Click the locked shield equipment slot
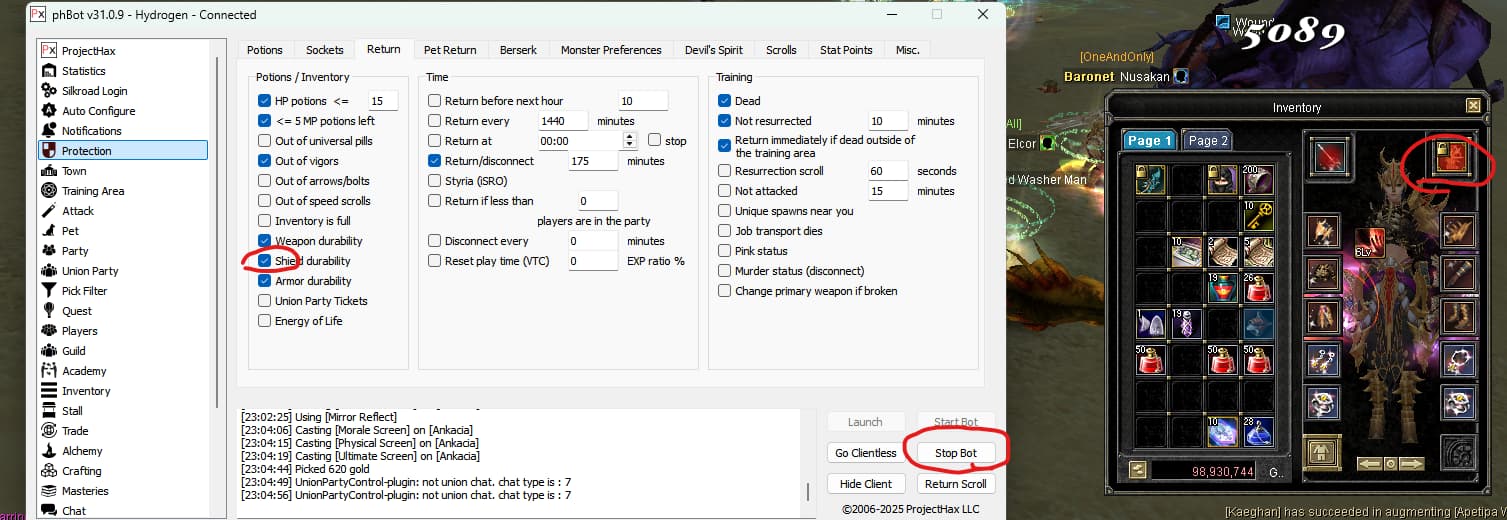Screen dimensions: 1507x520 pyautogui.click(x=1449, y=156)
